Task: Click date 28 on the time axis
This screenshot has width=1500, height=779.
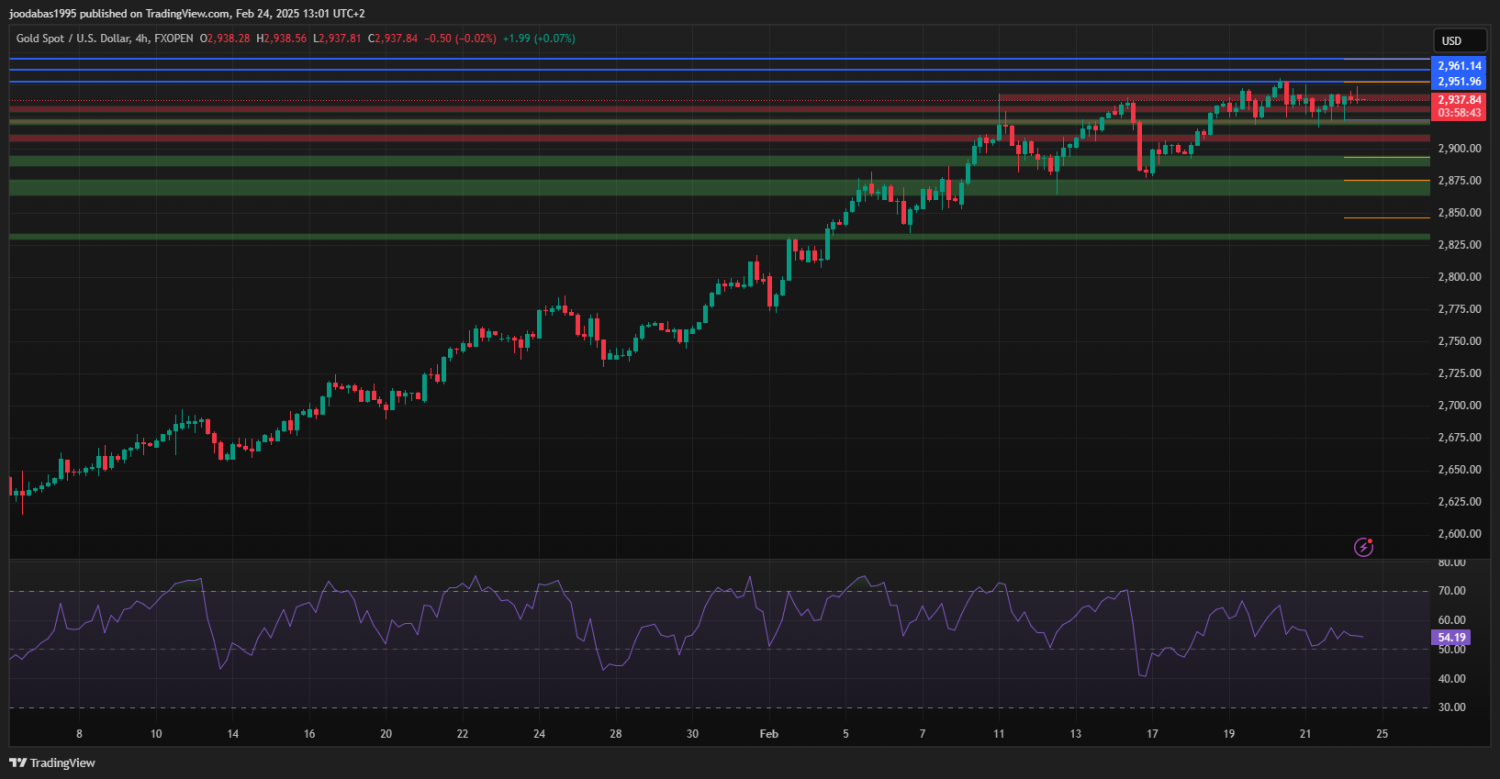Action: (x=615, y=734)
